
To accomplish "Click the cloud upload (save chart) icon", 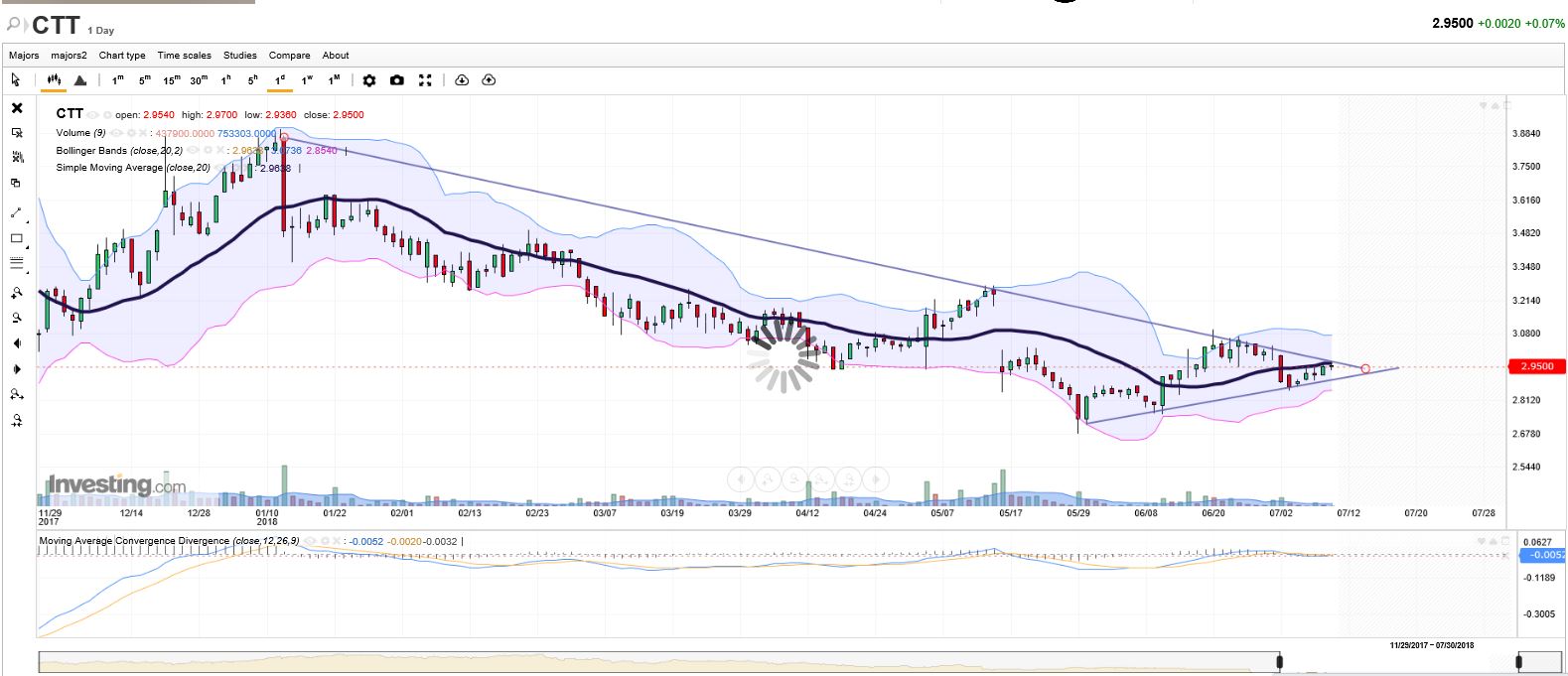I will coord(489,80).
